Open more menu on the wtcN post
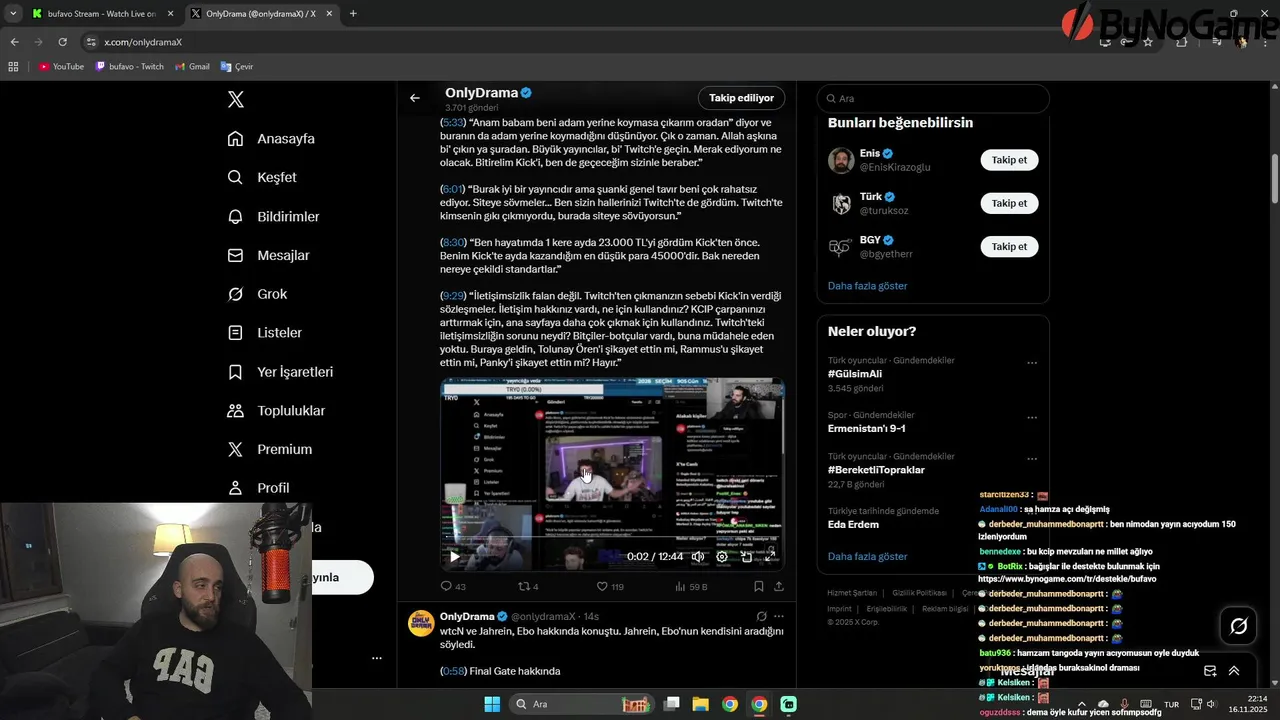1280x720 pixels. [779, 617]
